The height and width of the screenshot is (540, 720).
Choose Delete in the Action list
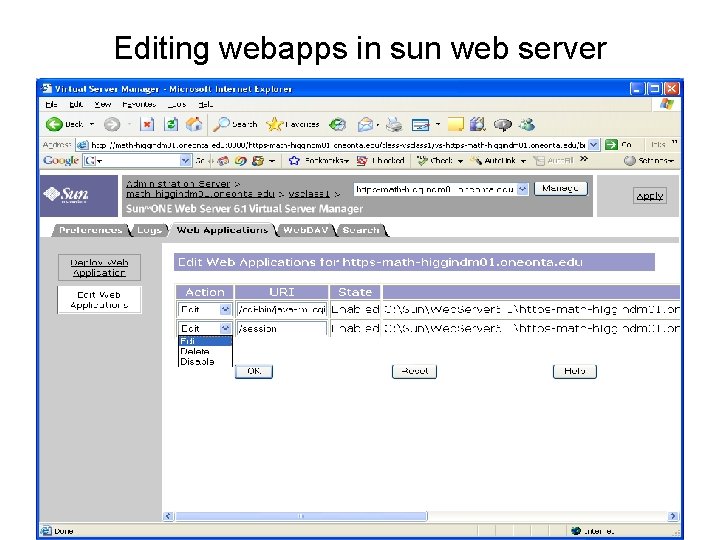click(x=205, y=351)
